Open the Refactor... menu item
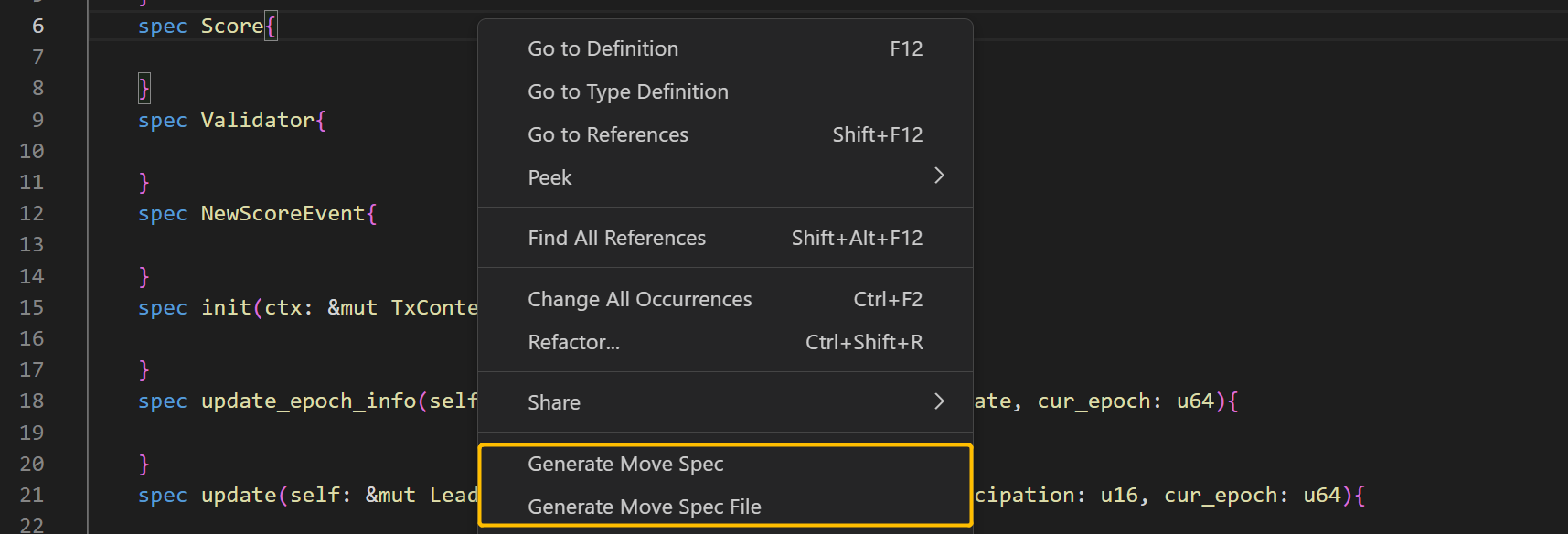1568x534 pixels. (x=574, y=342)
